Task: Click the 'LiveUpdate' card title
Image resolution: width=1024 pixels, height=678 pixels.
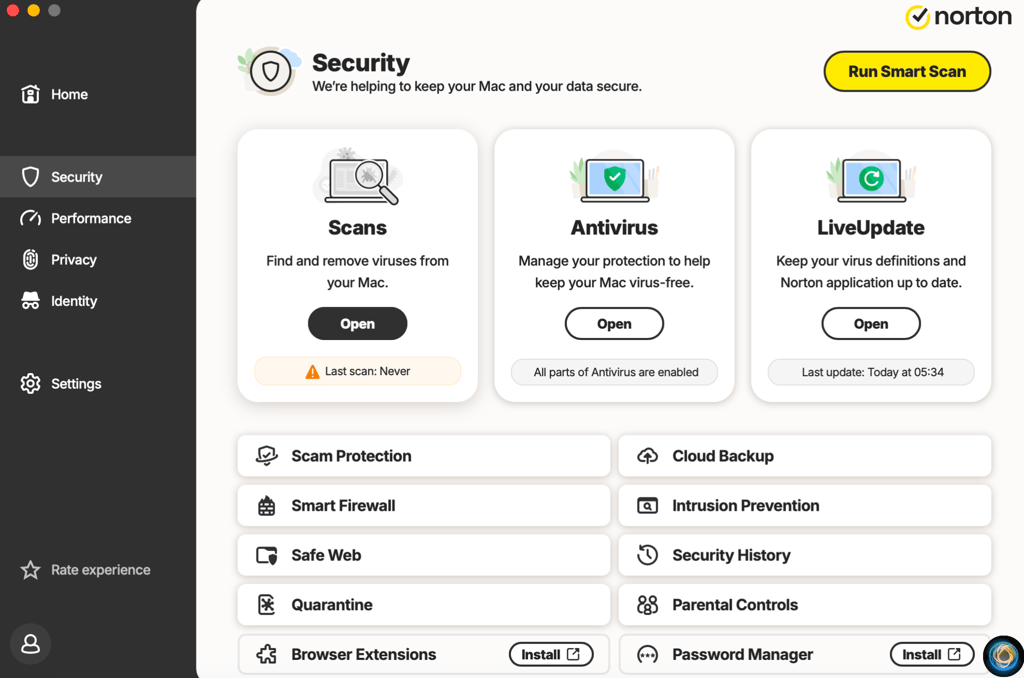Action: [x=871, y=228]
